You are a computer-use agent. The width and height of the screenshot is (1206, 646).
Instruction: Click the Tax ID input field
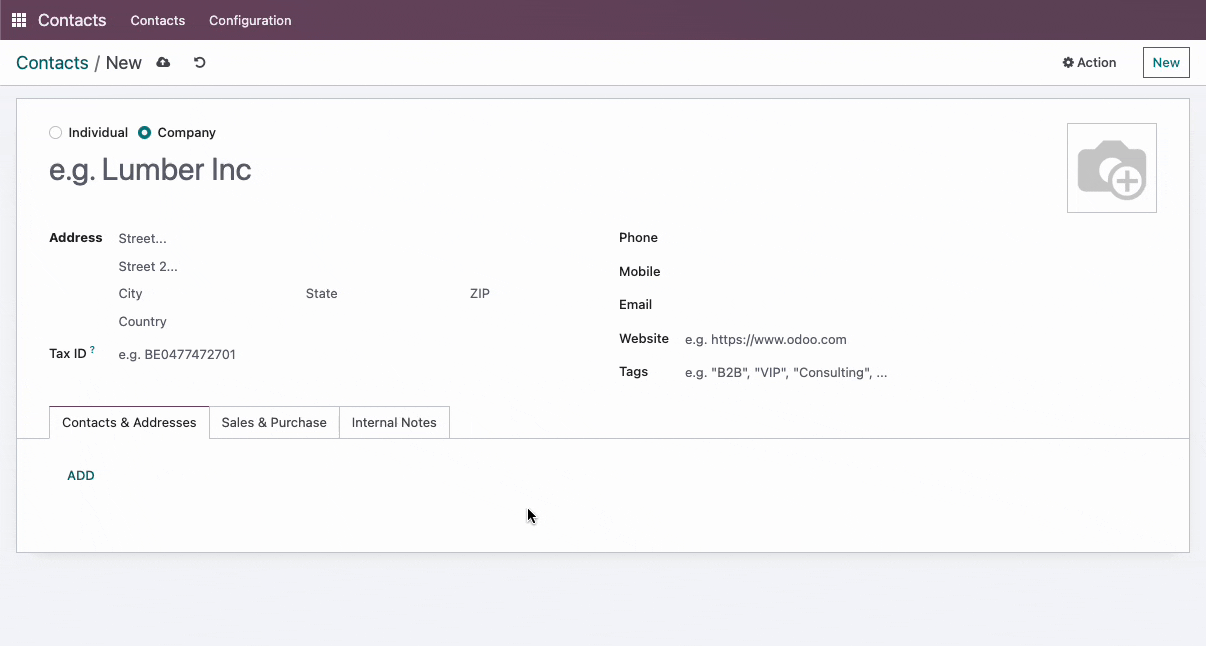point(352,355)
